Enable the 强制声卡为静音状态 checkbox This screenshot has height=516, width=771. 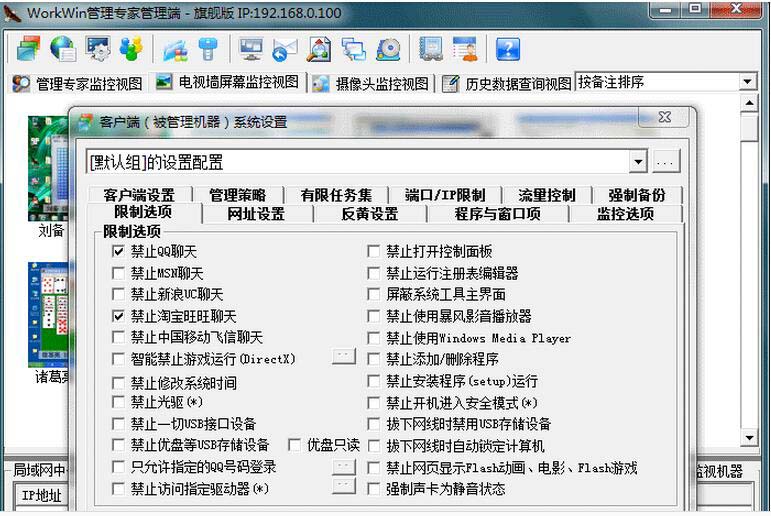coord(374,488)
